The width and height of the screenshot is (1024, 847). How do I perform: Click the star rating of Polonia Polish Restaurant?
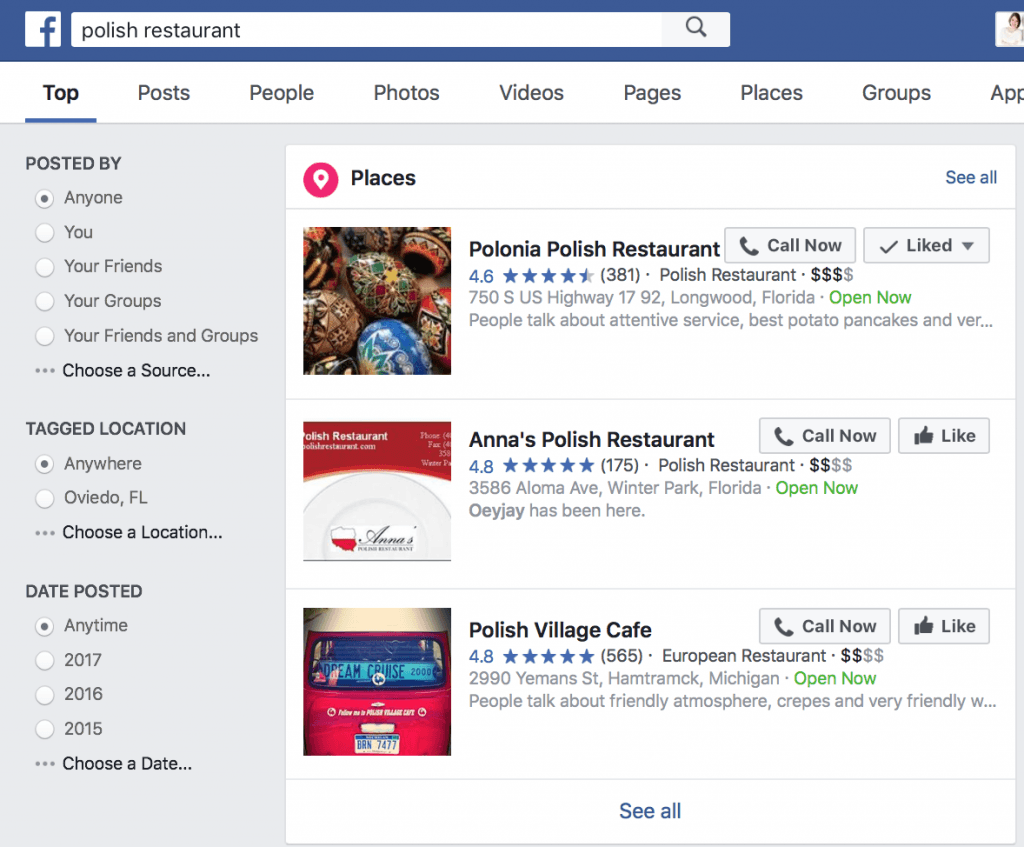(x=548, y=276)
